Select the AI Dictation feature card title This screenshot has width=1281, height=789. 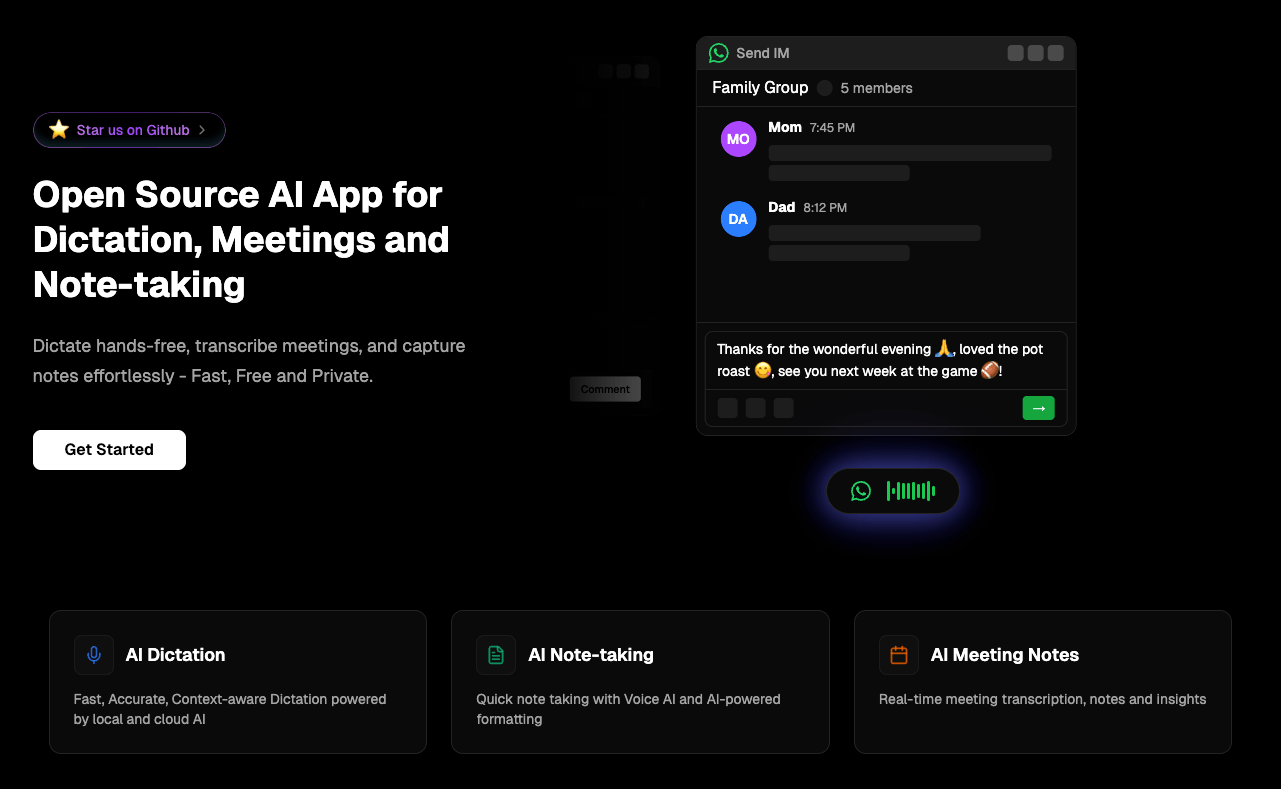pyautogui.click(x=175, y=655)
